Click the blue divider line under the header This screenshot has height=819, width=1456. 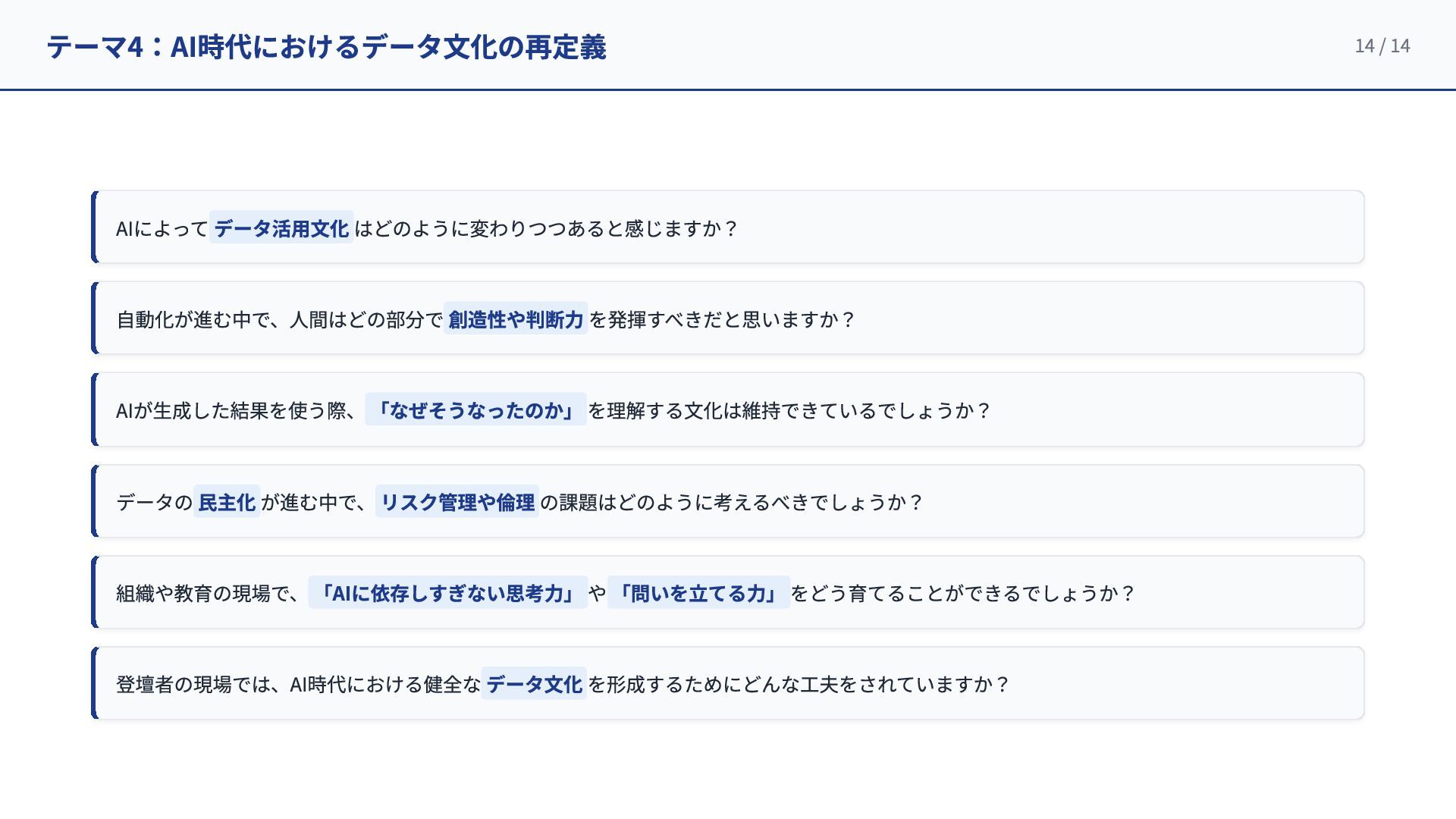tap(728, 89)
